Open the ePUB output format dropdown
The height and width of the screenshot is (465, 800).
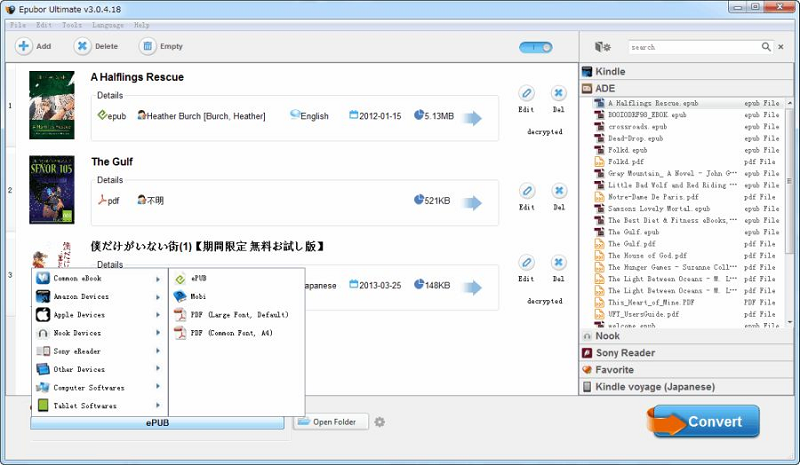click(x=157, y=423)
